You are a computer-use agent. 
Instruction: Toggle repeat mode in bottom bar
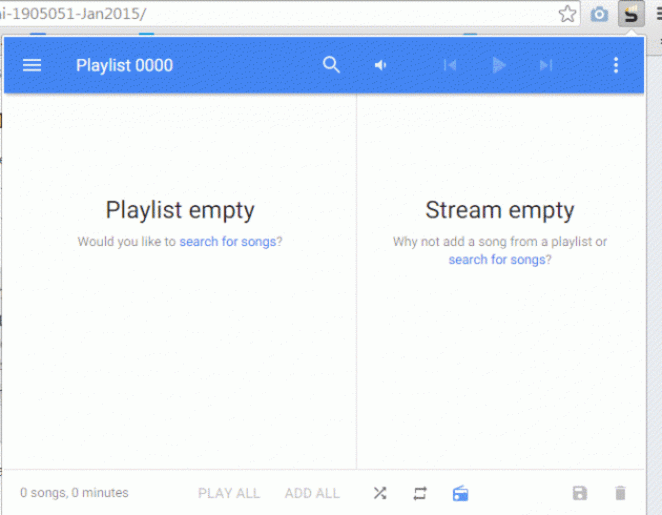point(420,493)
